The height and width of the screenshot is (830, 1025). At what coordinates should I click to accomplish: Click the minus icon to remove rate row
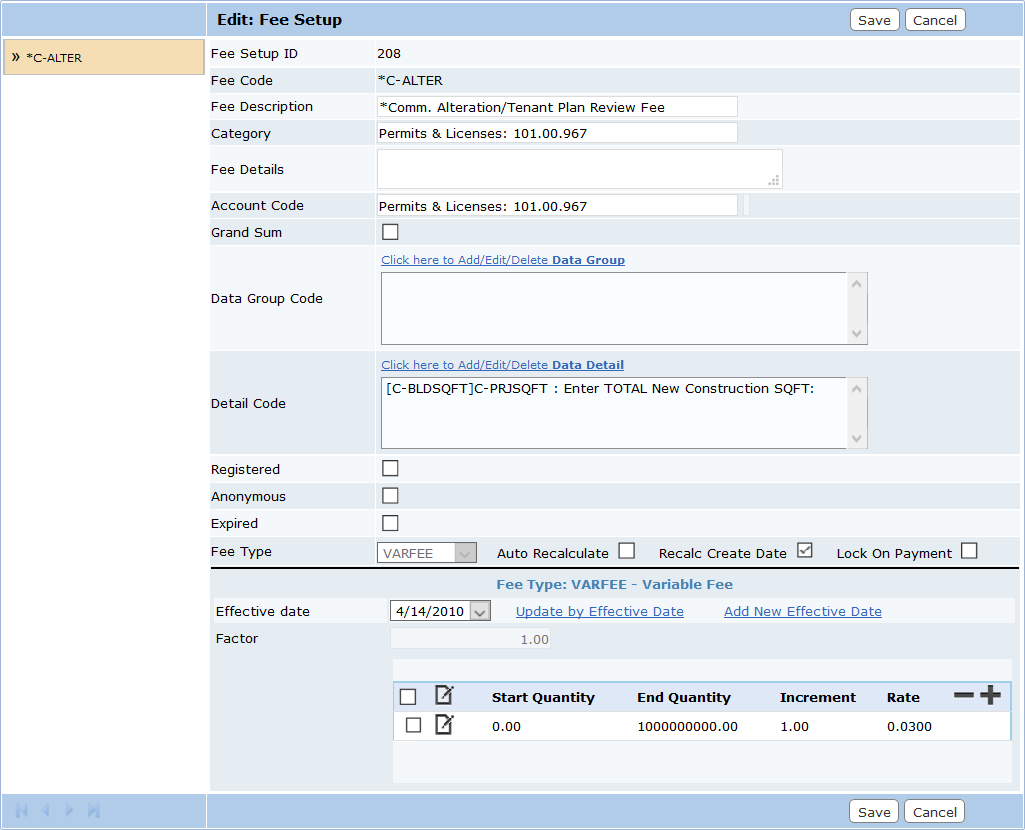coord(963,696)
